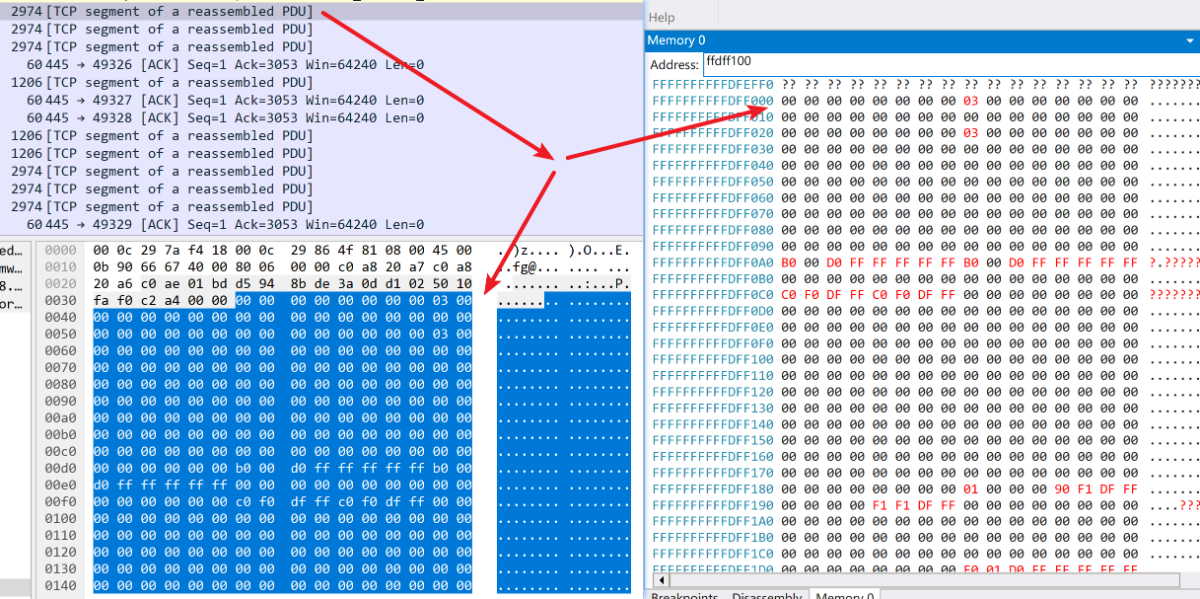Click memory address FFFFFFFFFFDFF090 row
The height and width of the screenshot is (599, 1200).
[925, 246]
